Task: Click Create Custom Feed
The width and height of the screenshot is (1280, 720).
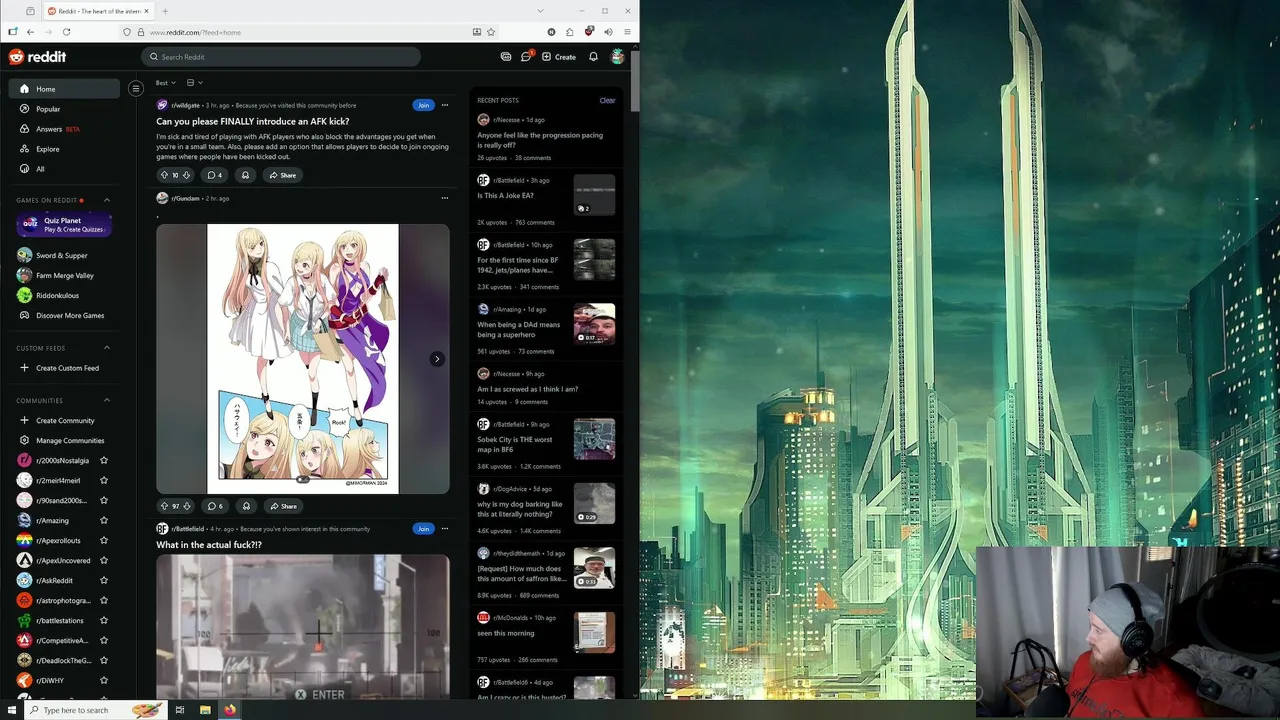Action: click(x=59, y=368)
